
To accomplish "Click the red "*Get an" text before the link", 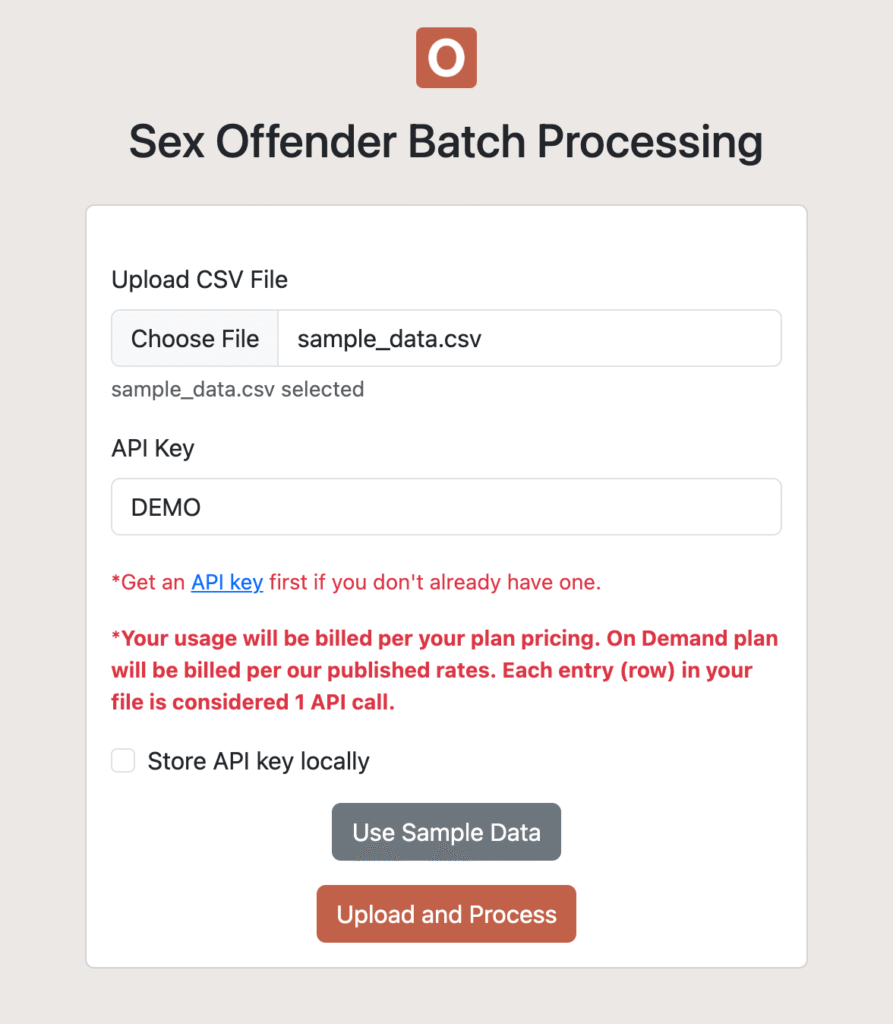I will tap(149, 582).
